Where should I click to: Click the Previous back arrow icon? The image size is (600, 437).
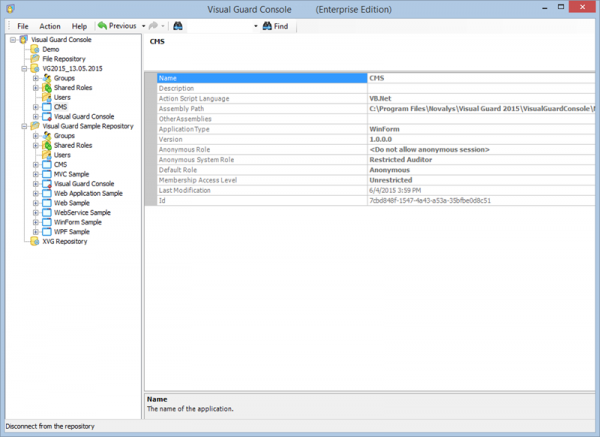[x=102, y=26]
